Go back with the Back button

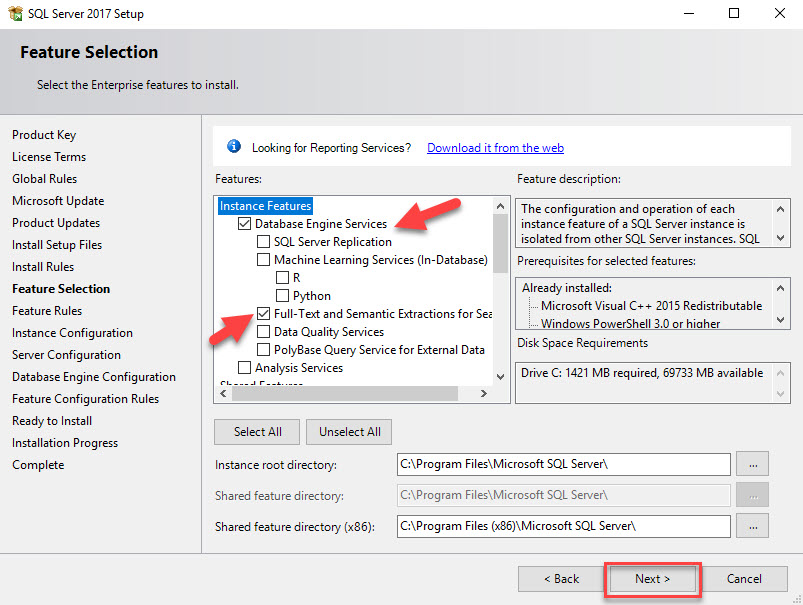(x=561, y=579)
